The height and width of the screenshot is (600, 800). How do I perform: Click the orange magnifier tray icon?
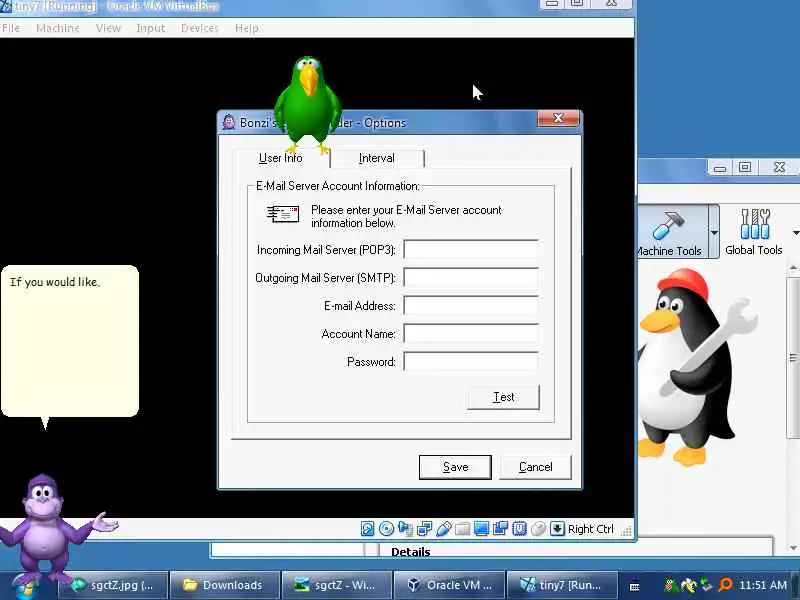click(725, 585)
